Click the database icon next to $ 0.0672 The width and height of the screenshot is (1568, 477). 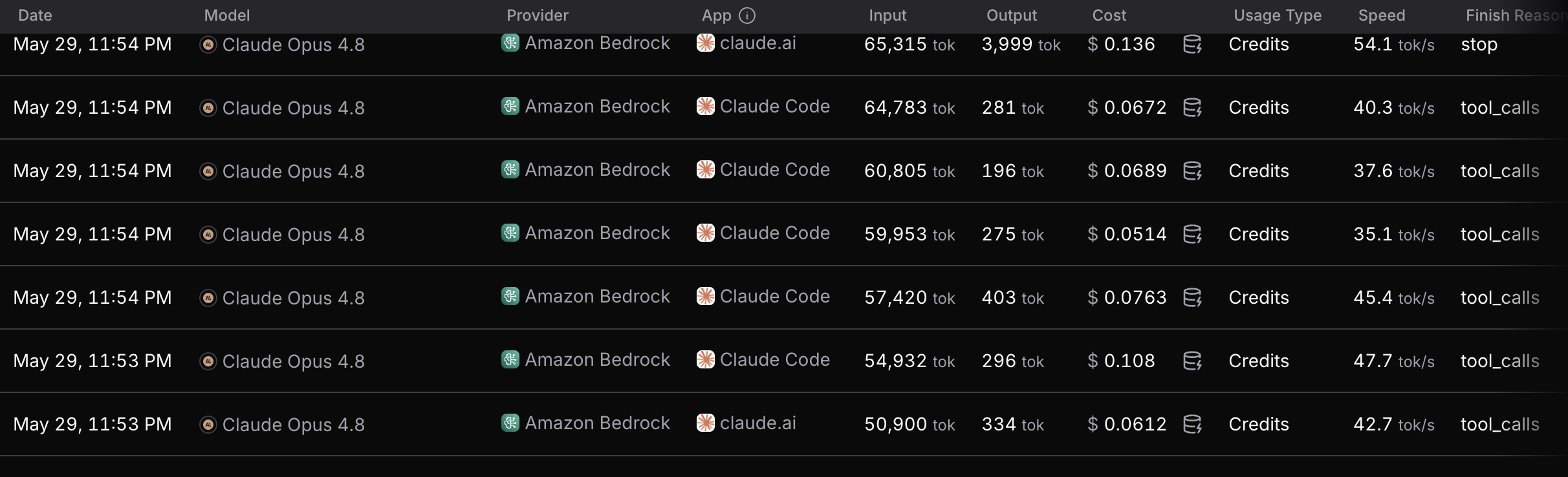coord(1192,107)
